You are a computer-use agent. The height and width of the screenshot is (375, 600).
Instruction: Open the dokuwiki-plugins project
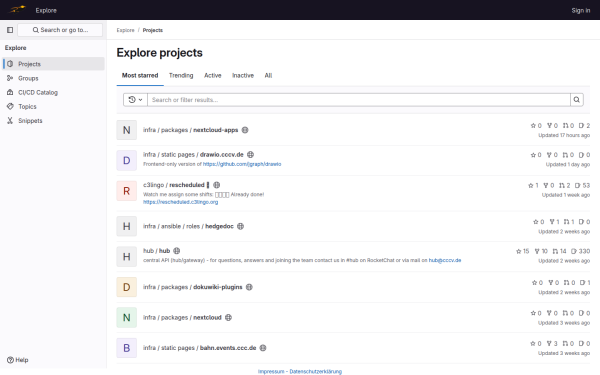coord(193,287)
